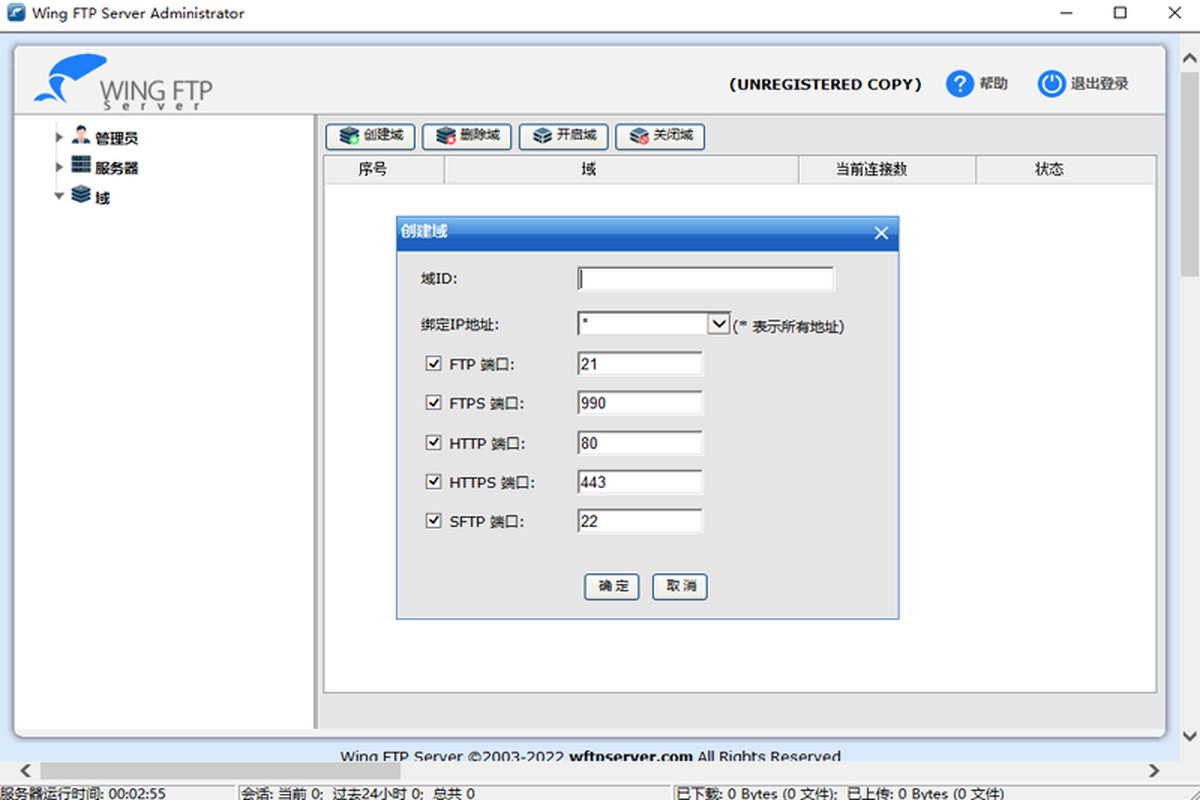
Task: Click the Stop Domain (关闭域) toolbar icon
Action: (x=639, y=136)
